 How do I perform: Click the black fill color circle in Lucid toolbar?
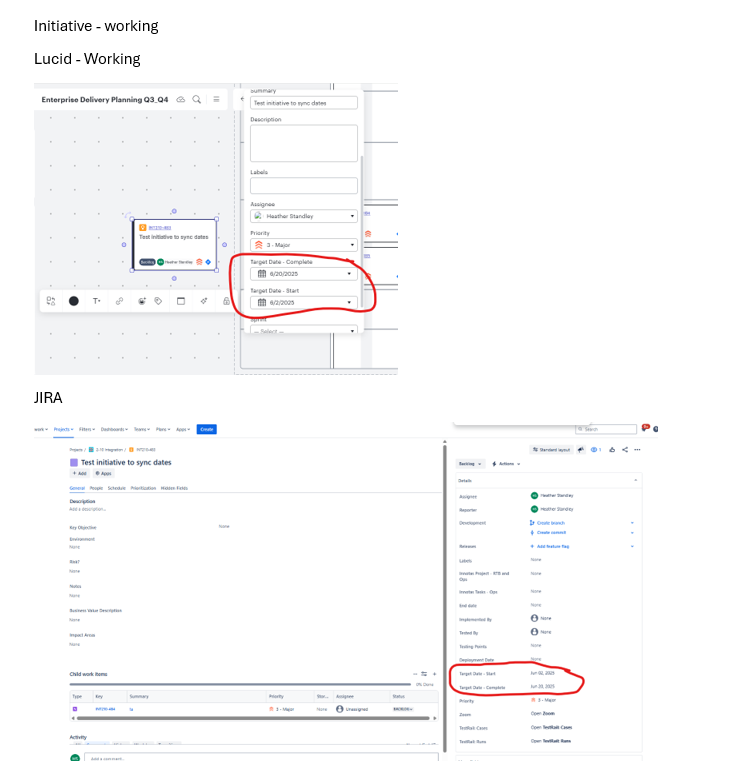point(73,301)
